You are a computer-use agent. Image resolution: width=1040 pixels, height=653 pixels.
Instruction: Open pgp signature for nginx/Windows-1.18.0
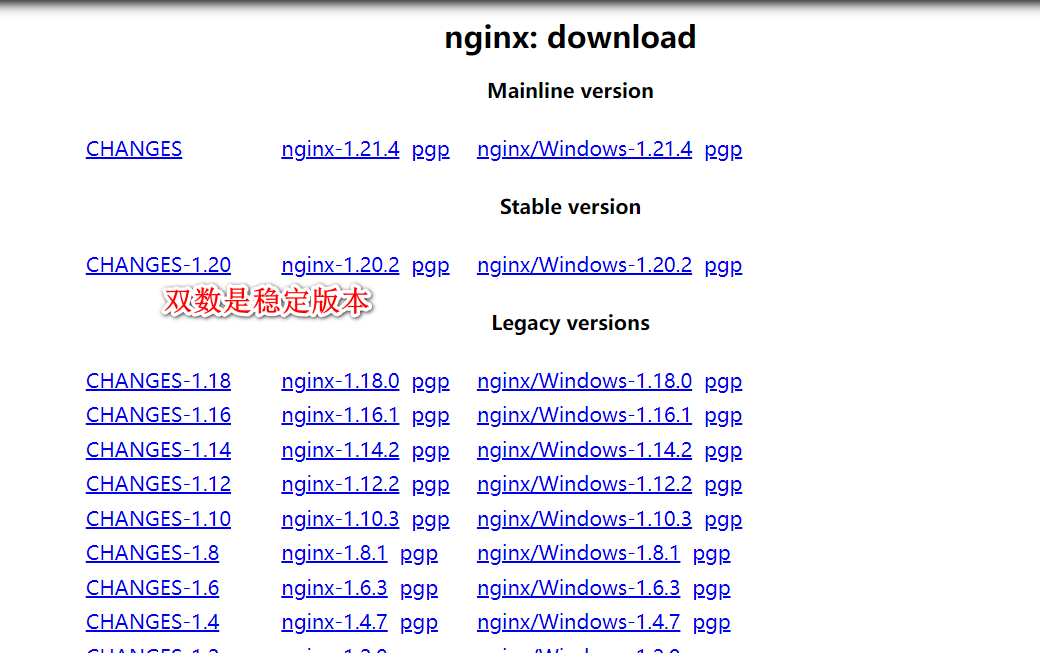pos(723,382)
